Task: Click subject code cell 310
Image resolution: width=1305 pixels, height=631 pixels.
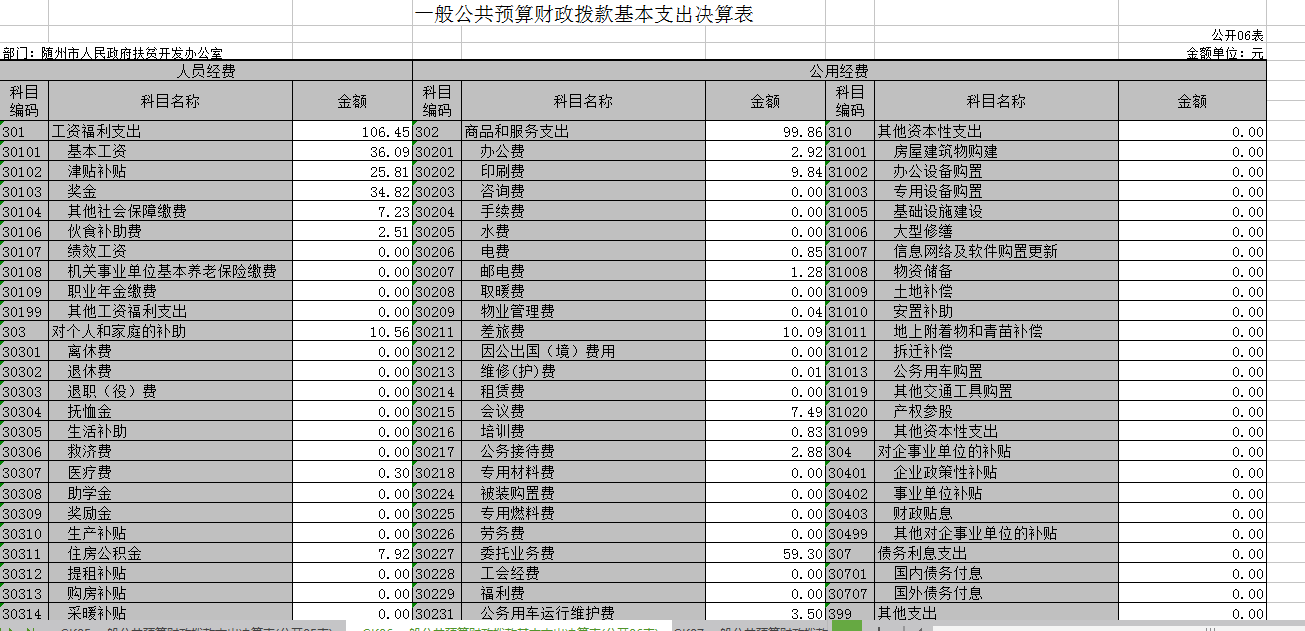Action: tap(849, 132)
